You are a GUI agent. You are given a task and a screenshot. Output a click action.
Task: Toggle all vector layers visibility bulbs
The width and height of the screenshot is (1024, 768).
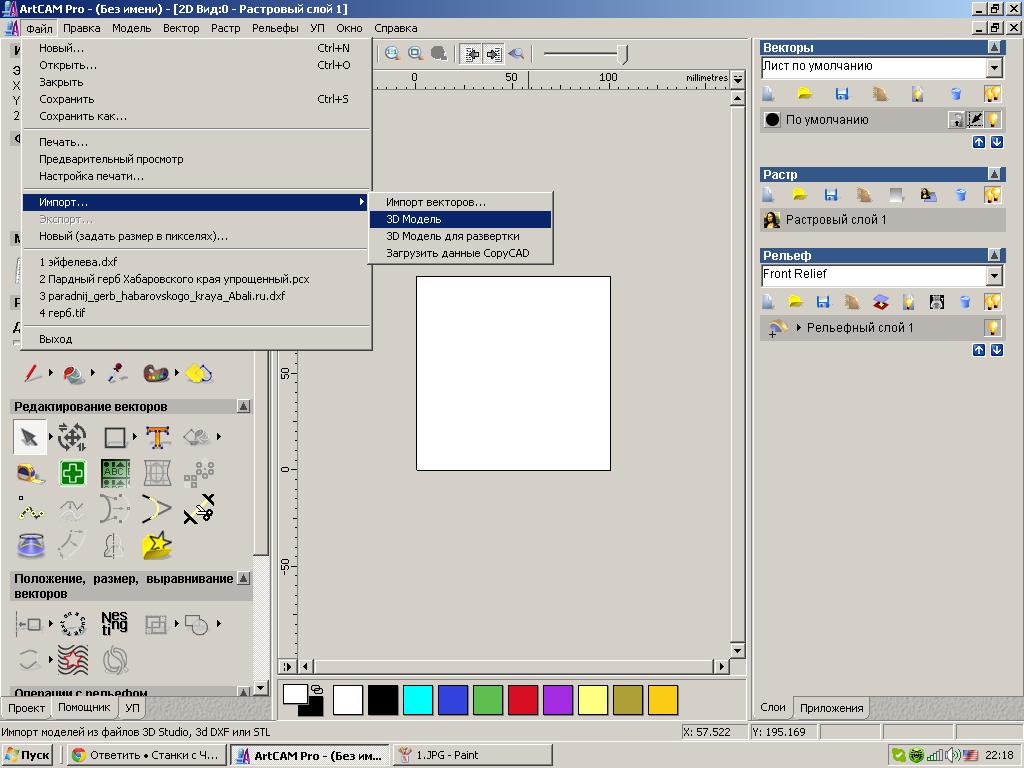coord(993,93)
